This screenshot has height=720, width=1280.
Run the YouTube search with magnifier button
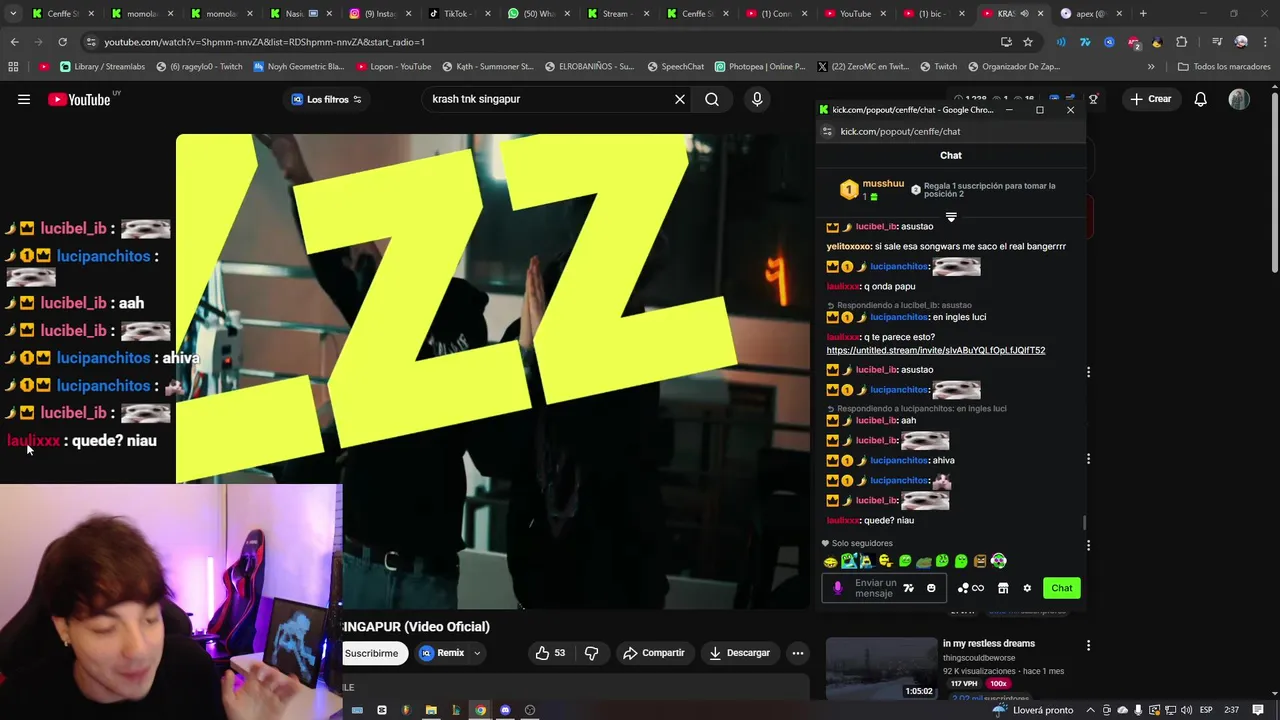pos(712,99)
